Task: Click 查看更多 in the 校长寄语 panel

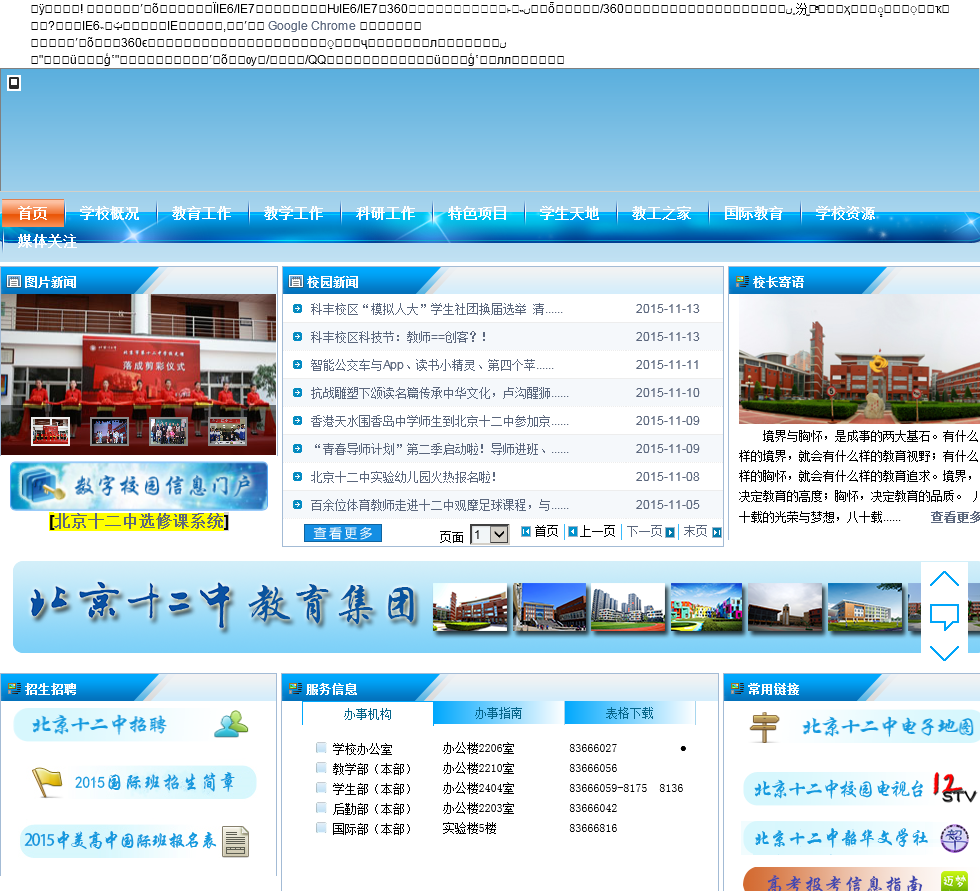Action: (x=955, y=517)
